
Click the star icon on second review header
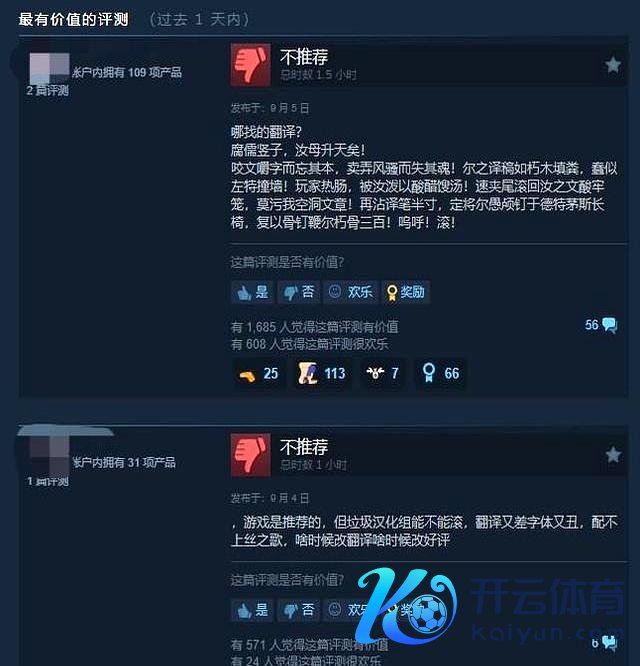pos(613,455)
